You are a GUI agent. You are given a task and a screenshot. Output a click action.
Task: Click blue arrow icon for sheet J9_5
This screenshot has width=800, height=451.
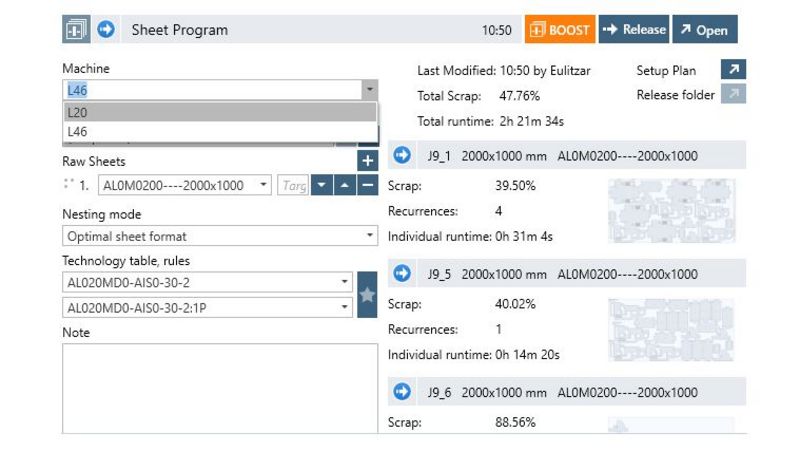[x=402, y=273]
